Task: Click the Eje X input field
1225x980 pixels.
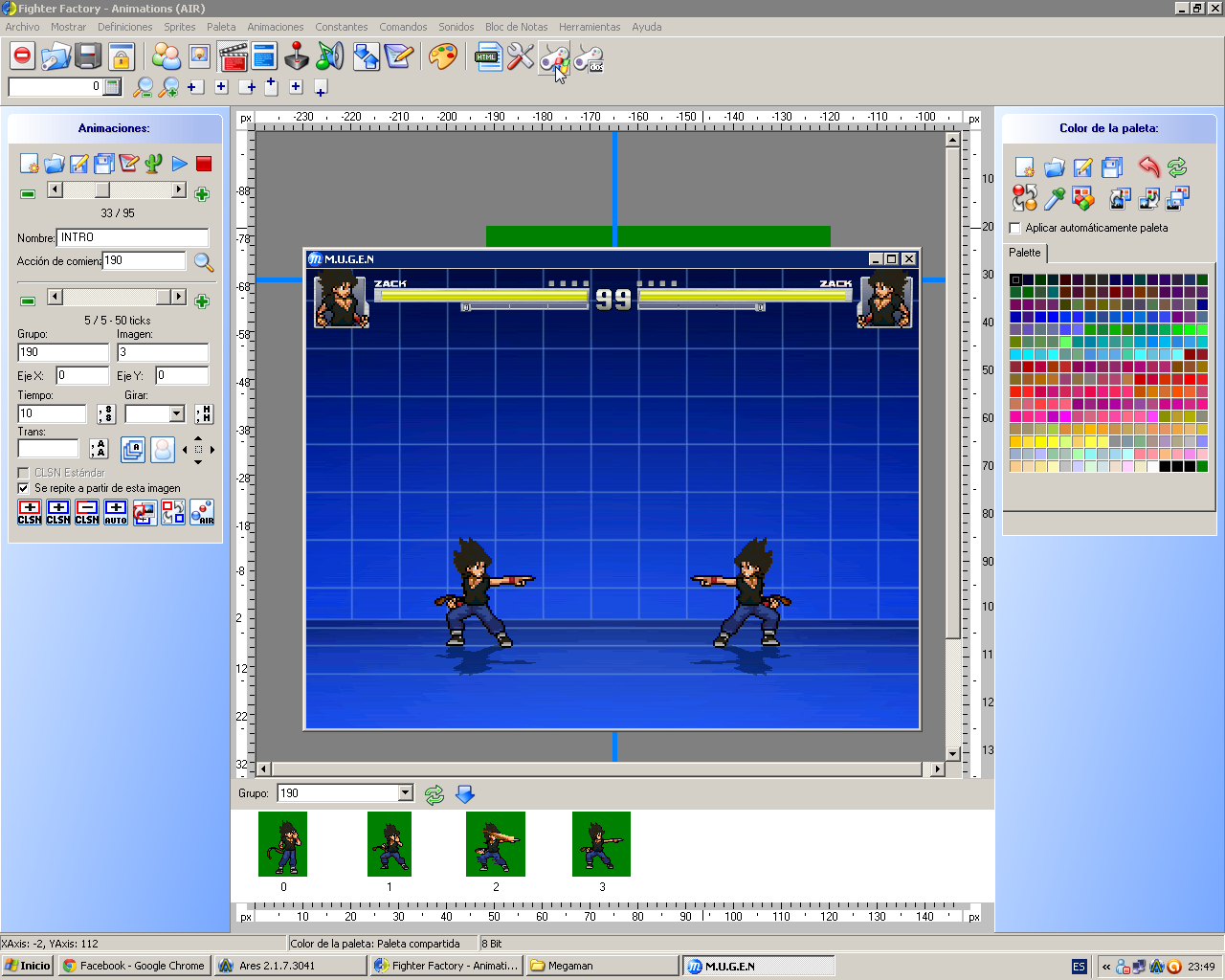Action: click(x=82, y=375)
